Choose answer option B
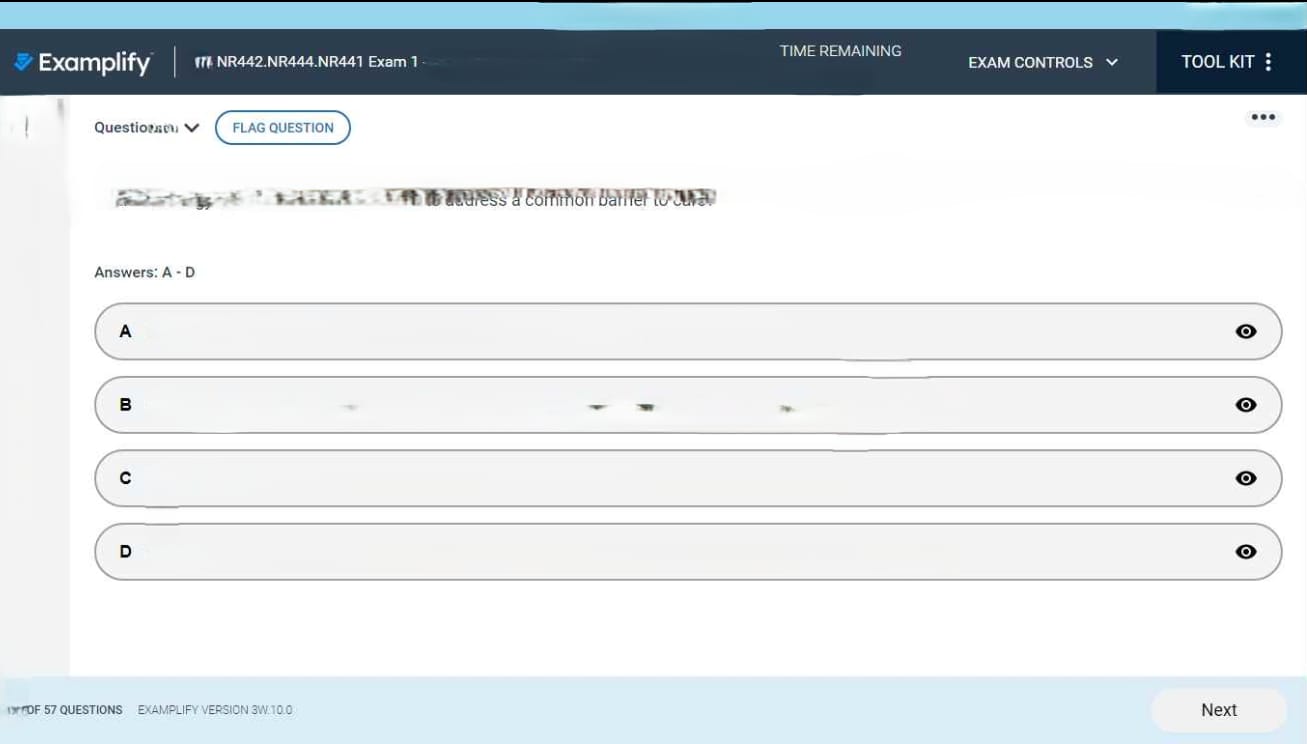1307x744 pixels. point(660,405)
